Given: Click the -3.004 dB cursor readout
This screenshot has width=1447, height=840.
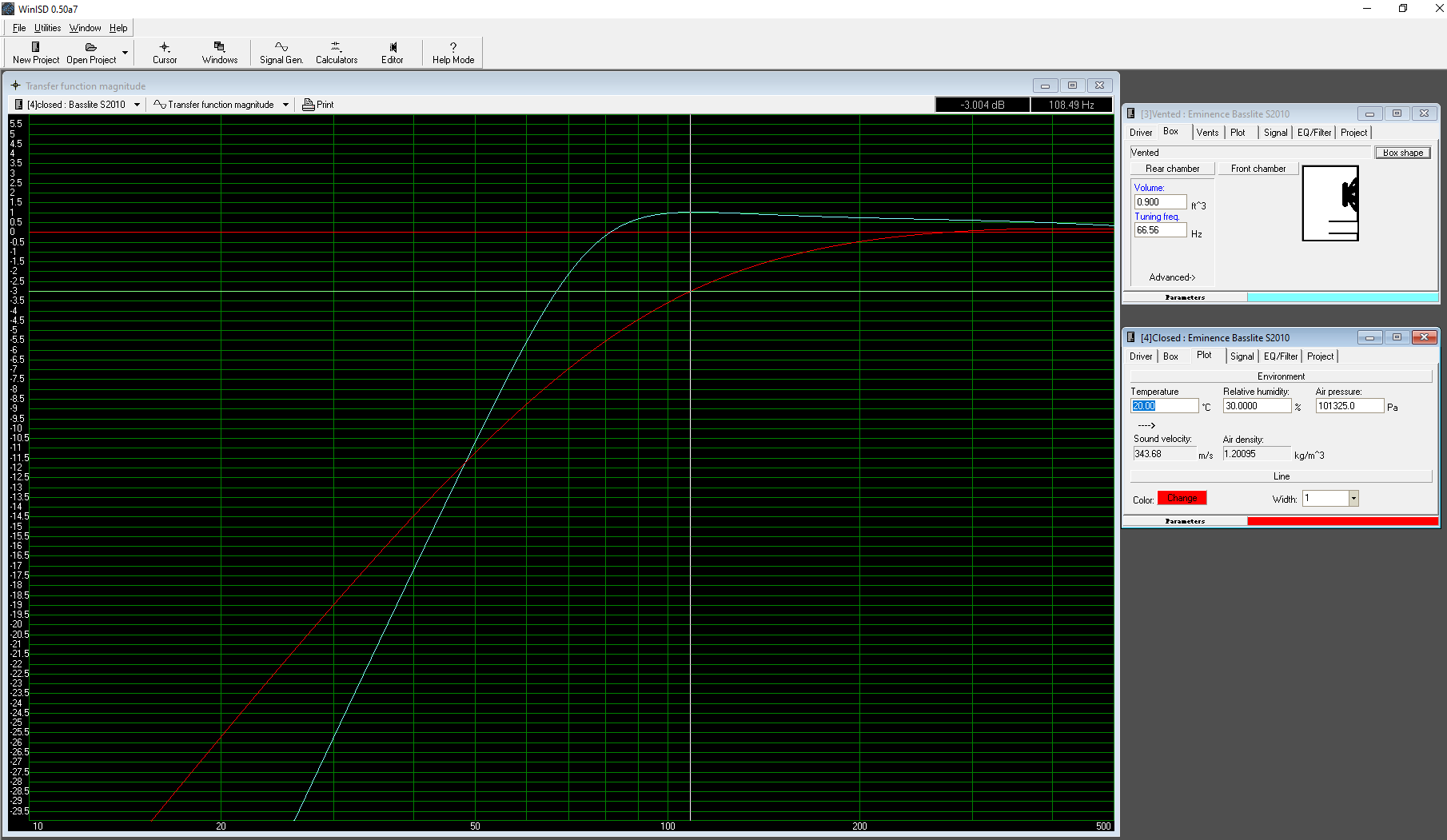Looking at the screenshot, I should (983, 105).
